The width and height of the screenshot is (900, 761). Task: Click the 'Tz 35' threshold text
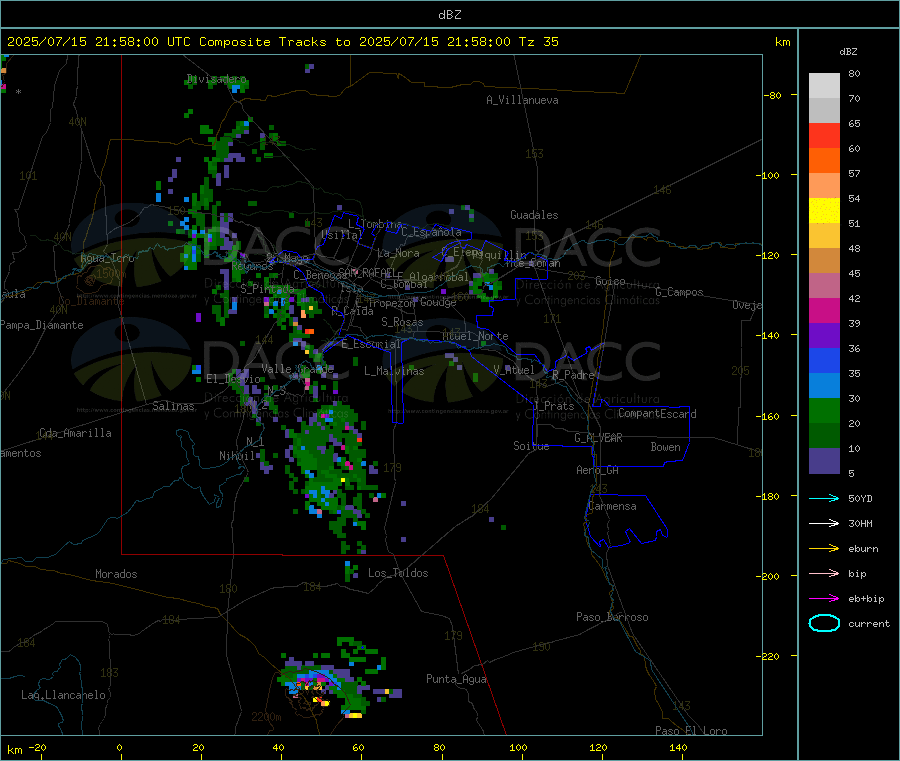(x=538, y=42)
